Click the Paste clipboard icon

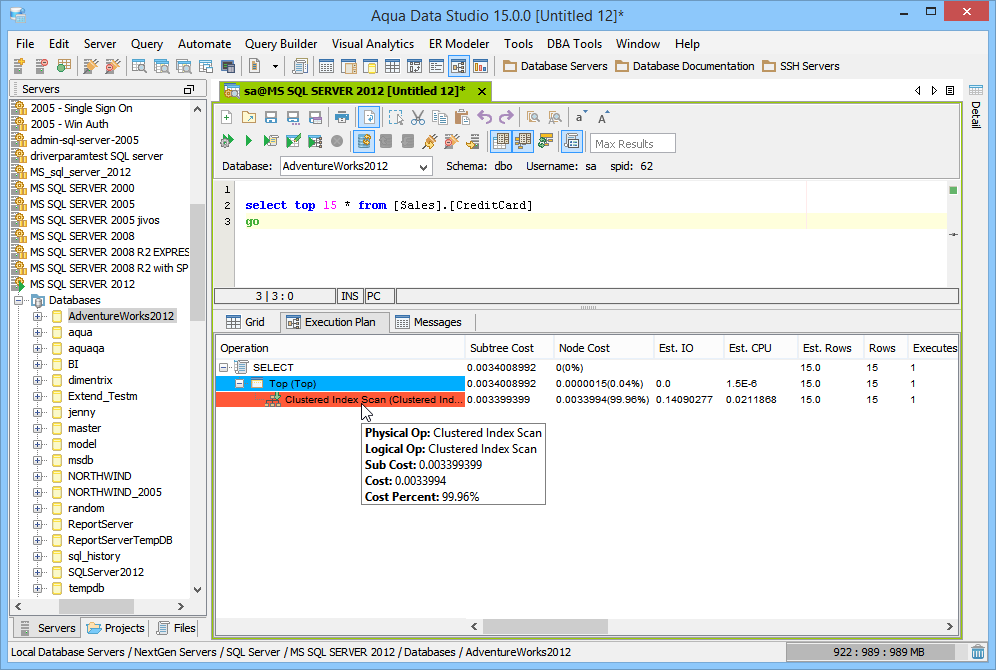[462, 117]
